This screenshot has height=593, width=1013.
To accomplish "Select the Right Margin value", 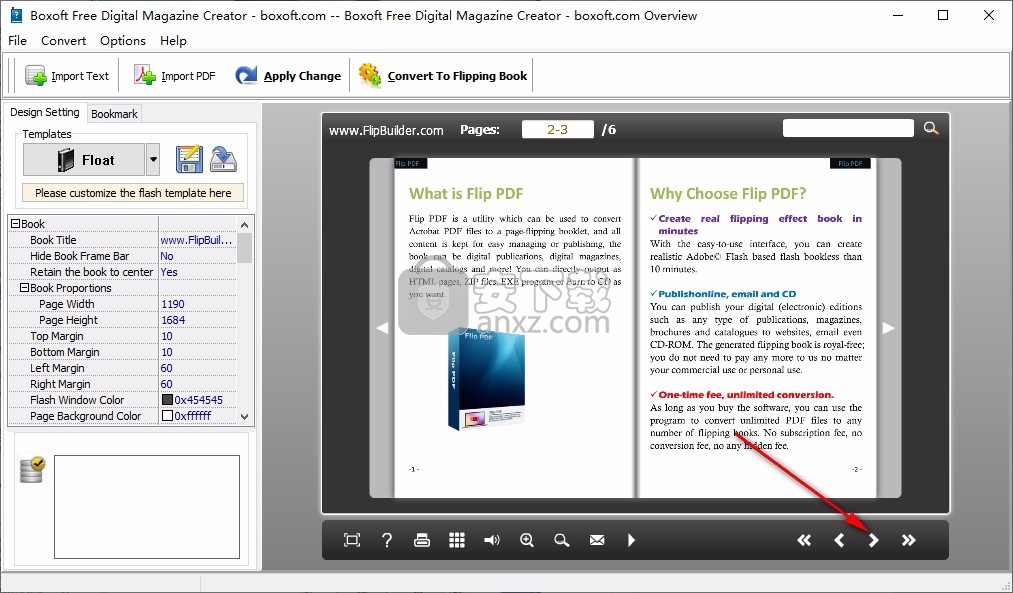I will pos(197,384).
